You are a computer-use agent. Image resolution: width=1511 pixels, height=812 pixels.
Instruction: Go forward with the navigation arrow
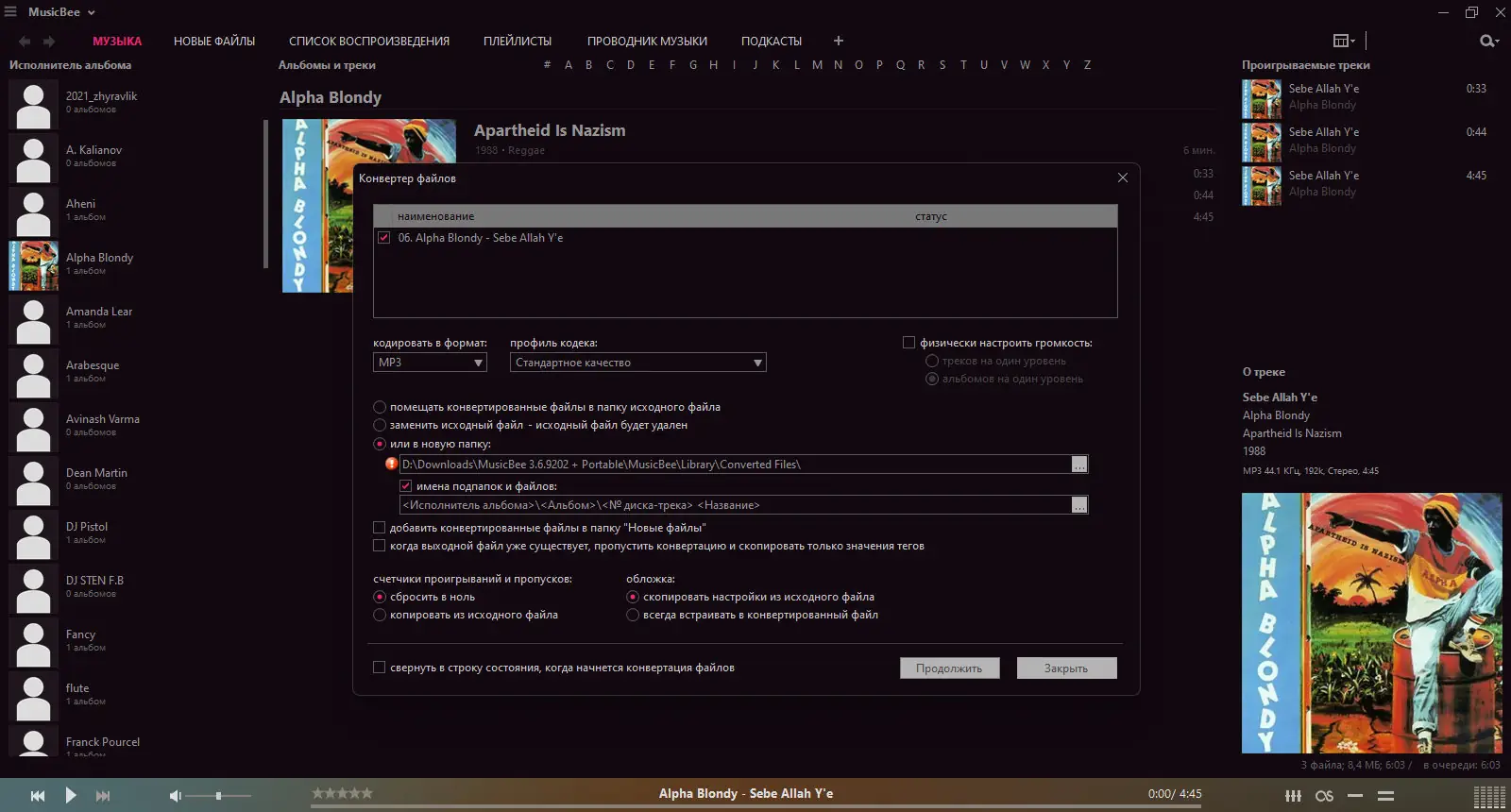click(49, 42)
